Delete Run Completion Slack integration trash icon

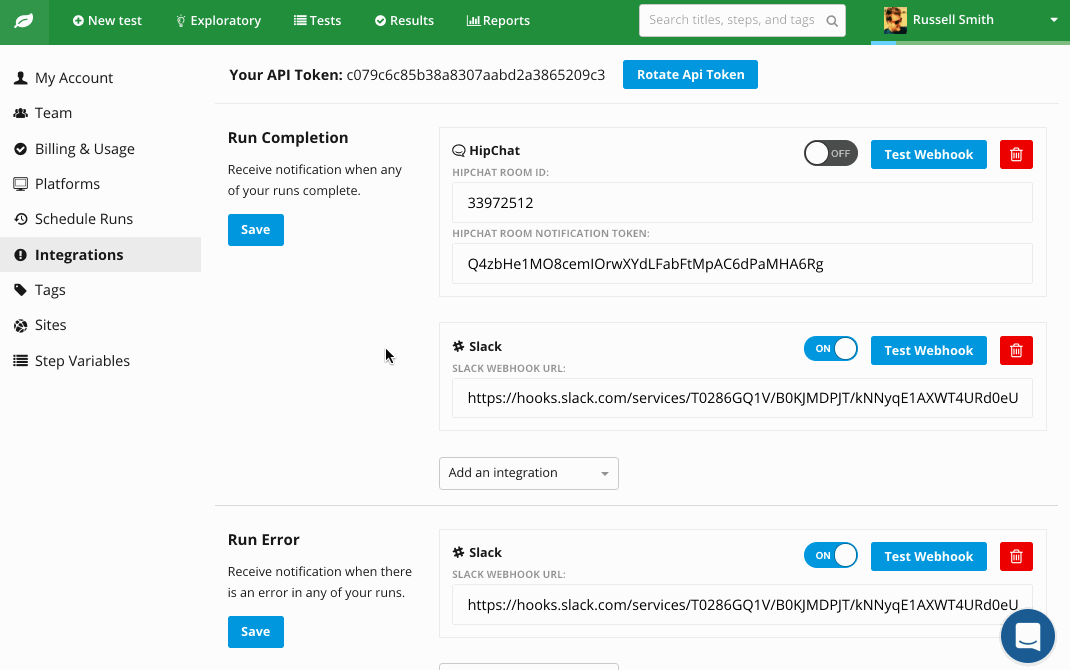point(1015,350)
